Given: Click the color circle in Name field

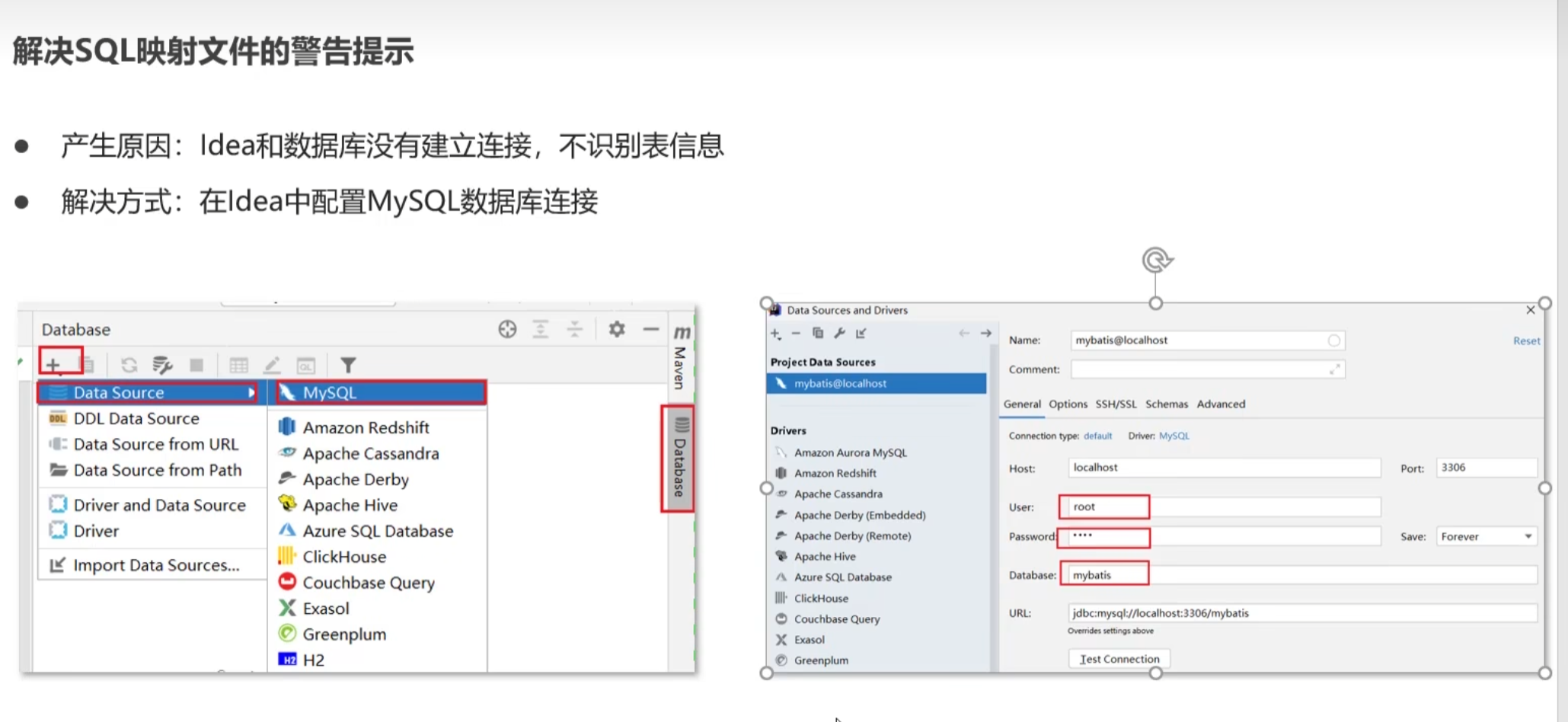Looking at the screenshot, I should [x=1333, y=340].
